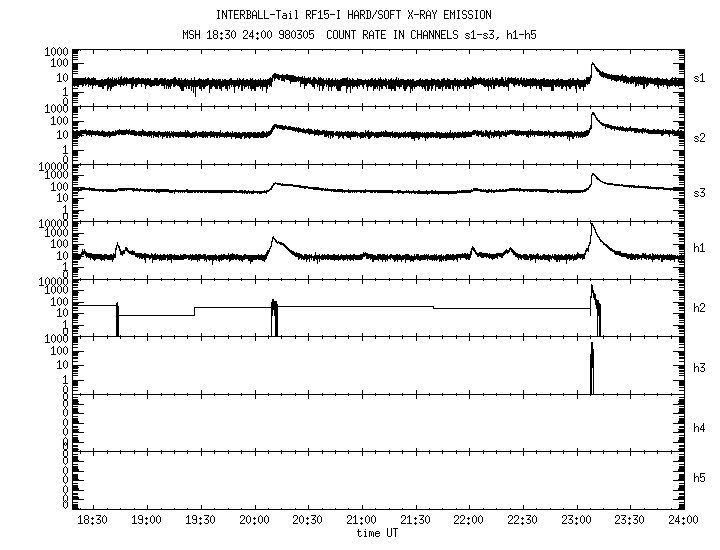The height and width of the screenshot is (550, 720).
Task: Click the h1 peak just after 20:00
Action: point(273,238)
